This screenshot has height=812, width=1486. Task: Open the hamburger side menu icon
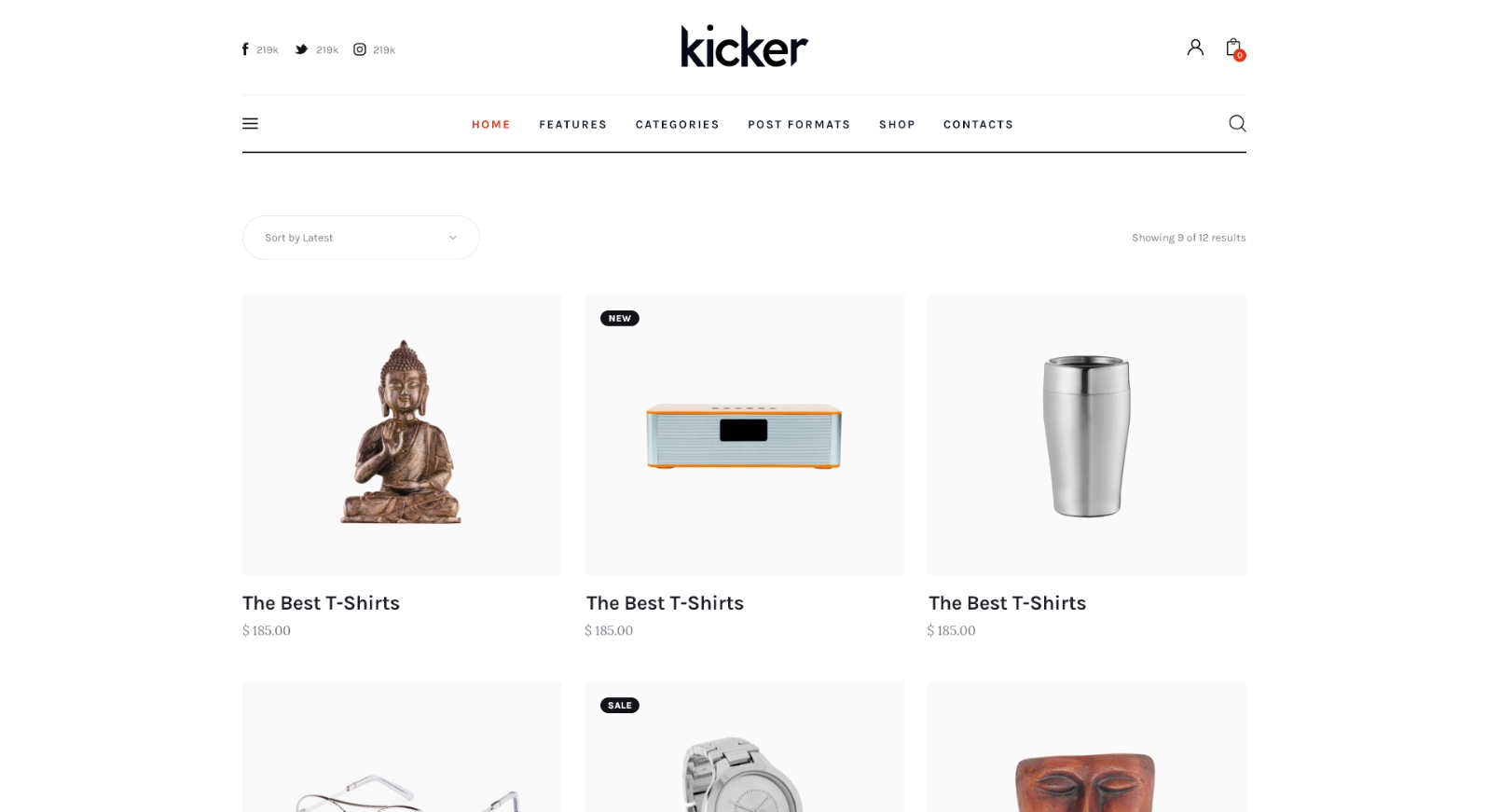point(250,123)
